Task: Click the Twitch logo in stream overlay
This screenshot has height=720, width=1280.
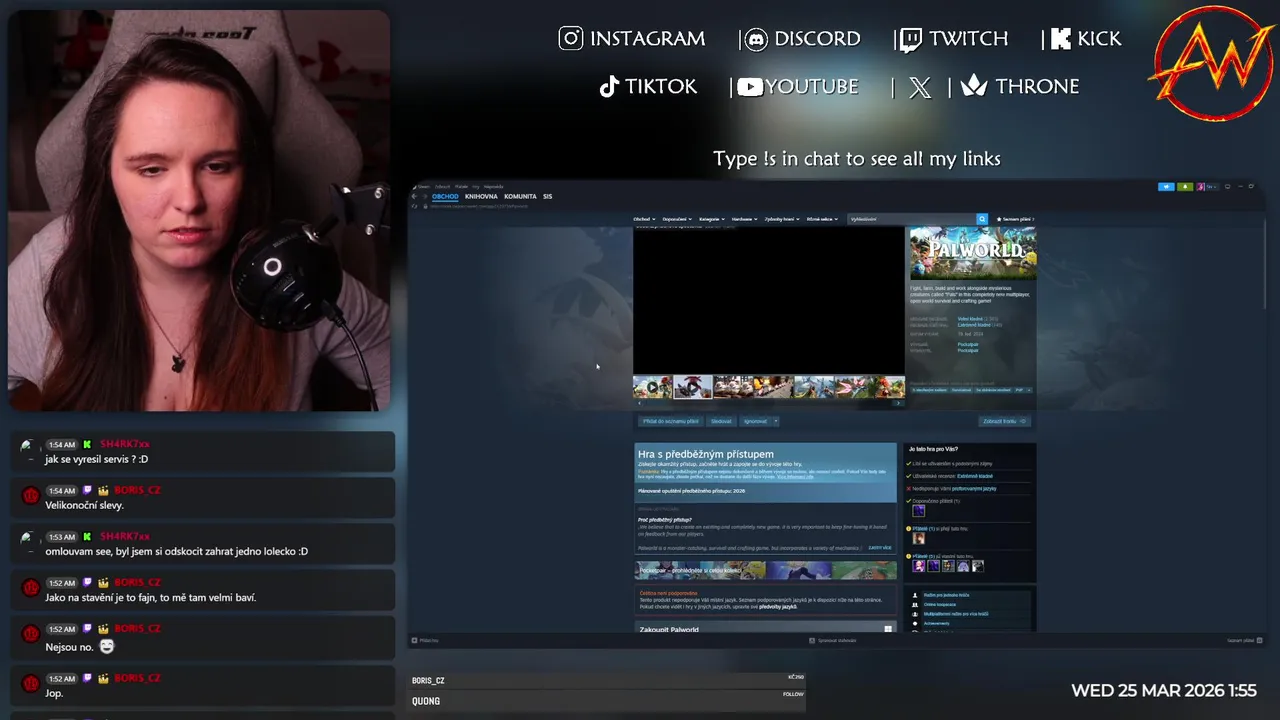Action: tap(910, 39)
